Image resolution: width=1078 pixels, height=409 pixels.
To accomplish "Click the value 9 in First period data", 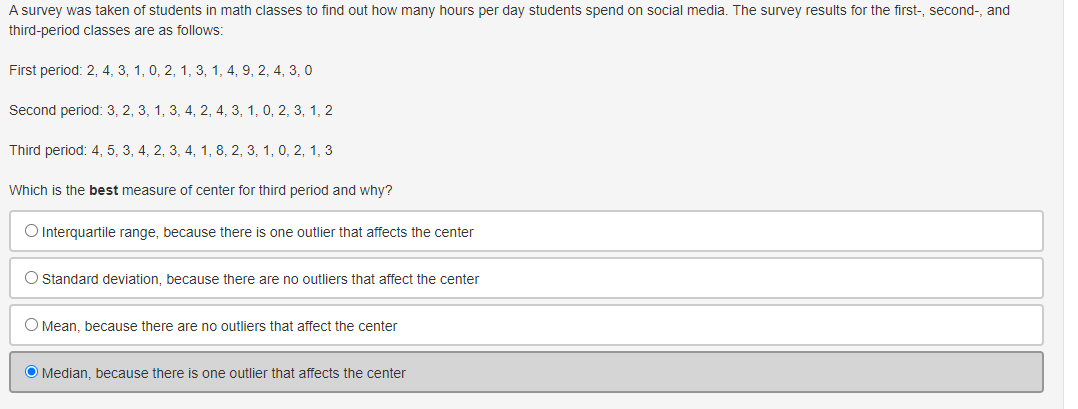I will tap(247, 71).
